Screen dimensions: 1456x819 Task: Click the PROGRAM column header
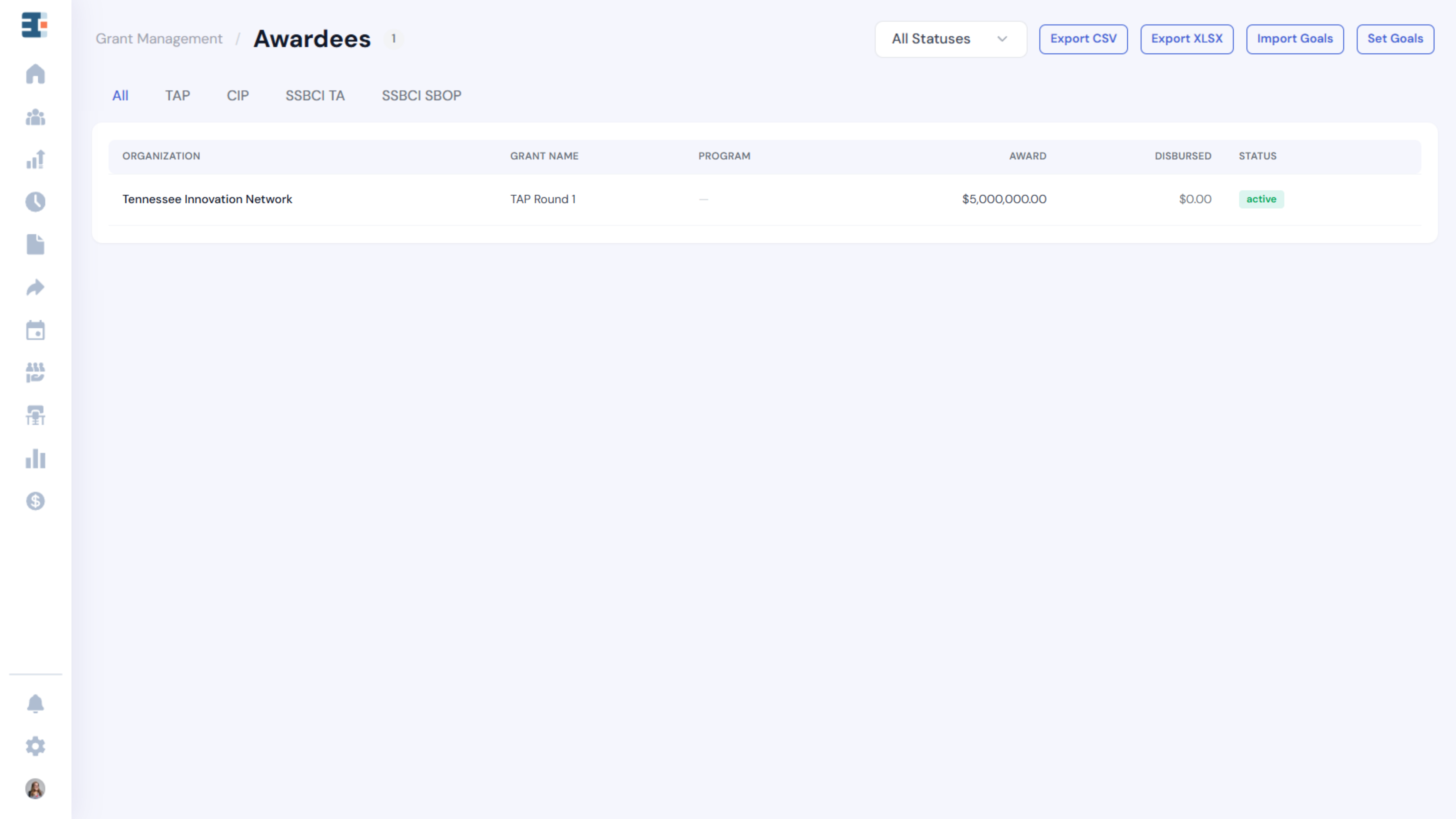[724, 156]
